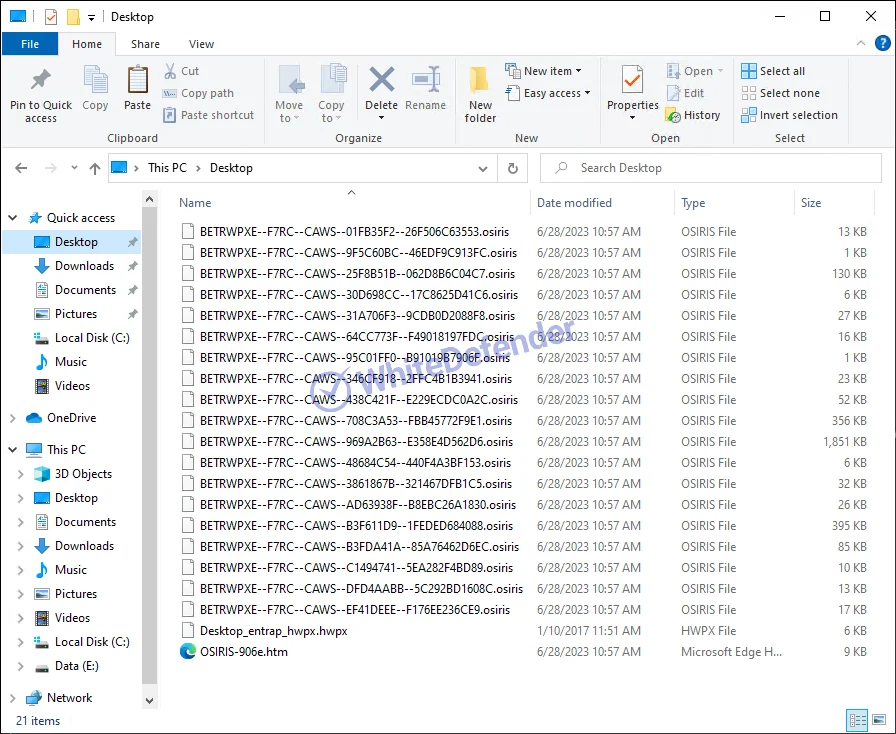
Task: Switch to large icons view
Action: point(877,720)
